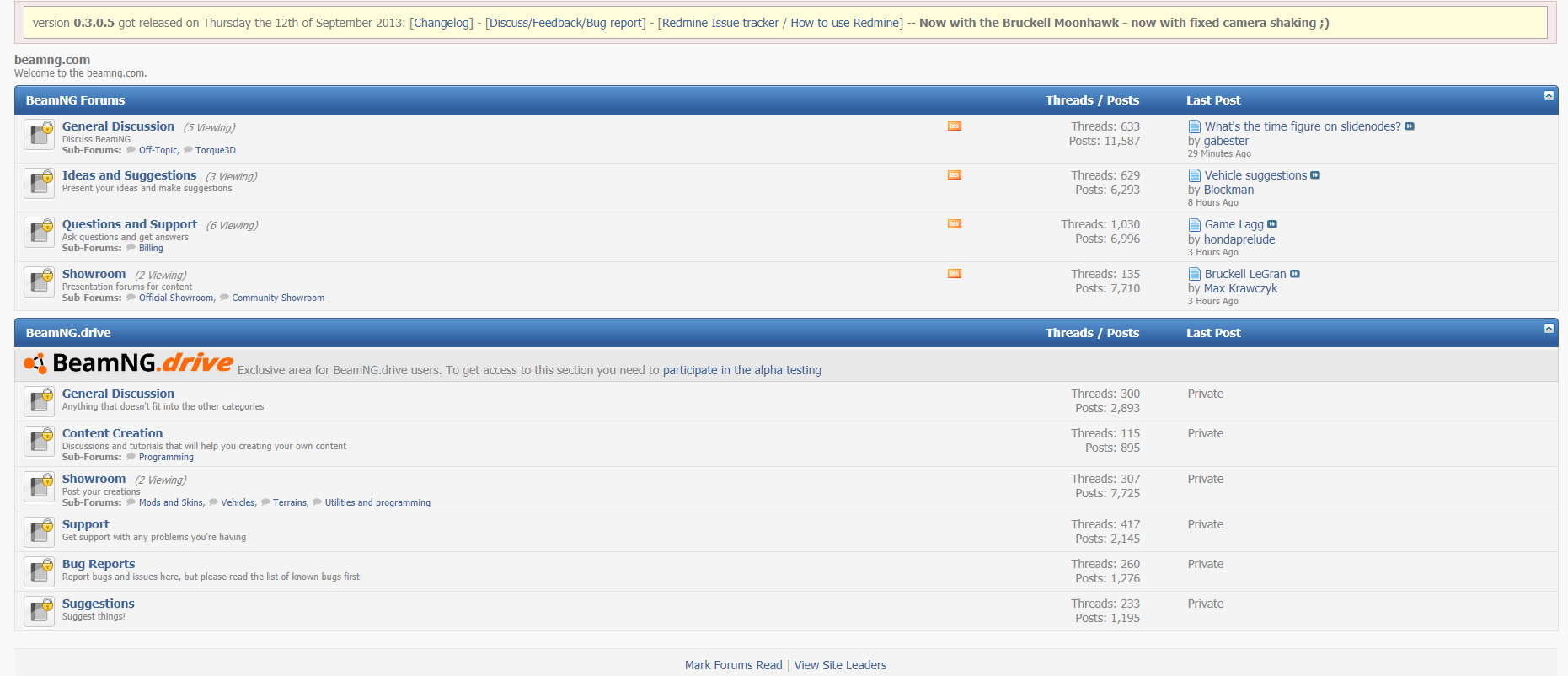The height and width of the screenshot is (676, 1568).
Task: Open the Changelog link
Action: coord(442,23)
